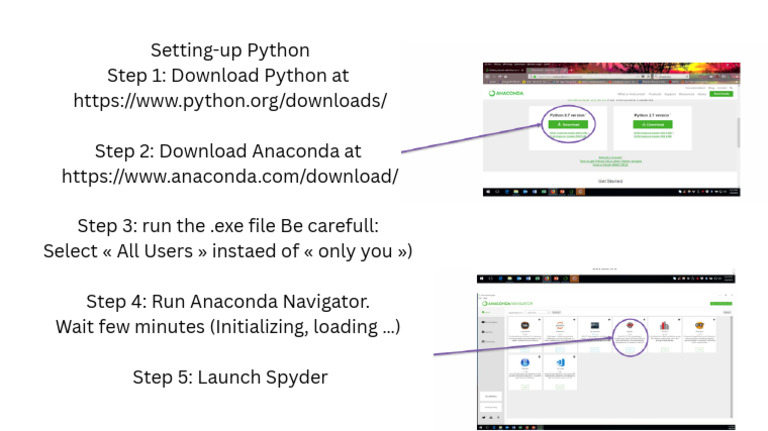The width and height of the screenshot is (768, 431).
Task: Select Home in Anaconda Navigator sidebar
Action: point(486,312)
